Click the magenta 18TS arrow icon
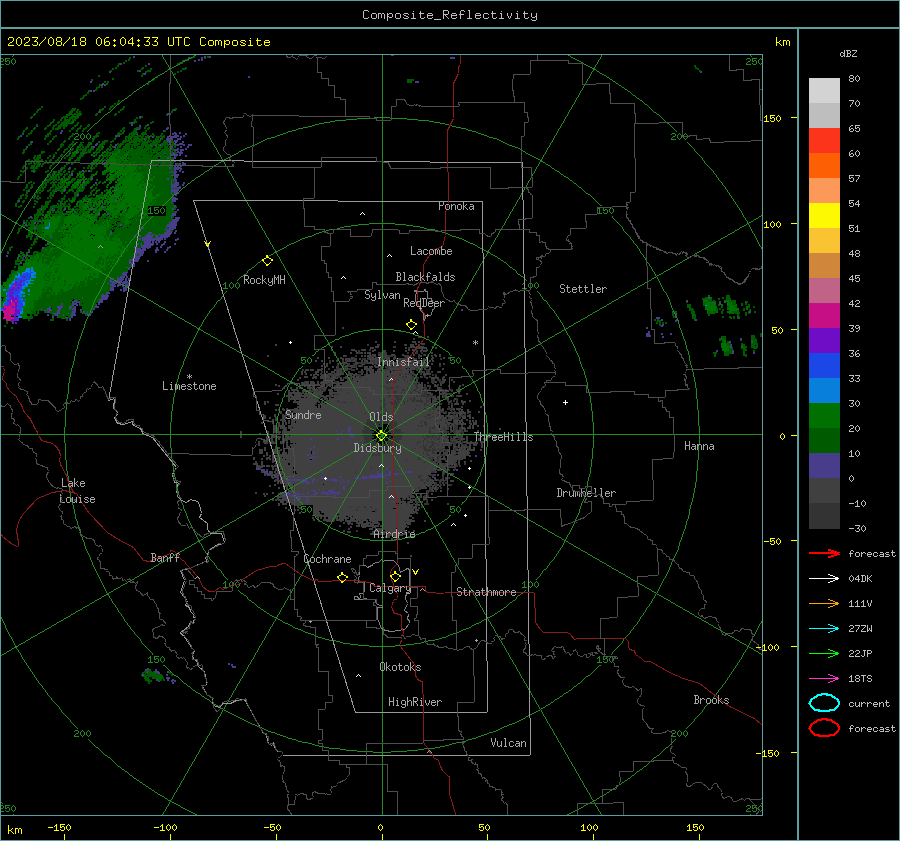Image resolution: width=900 pixels, height=841 pixels. 824,679
